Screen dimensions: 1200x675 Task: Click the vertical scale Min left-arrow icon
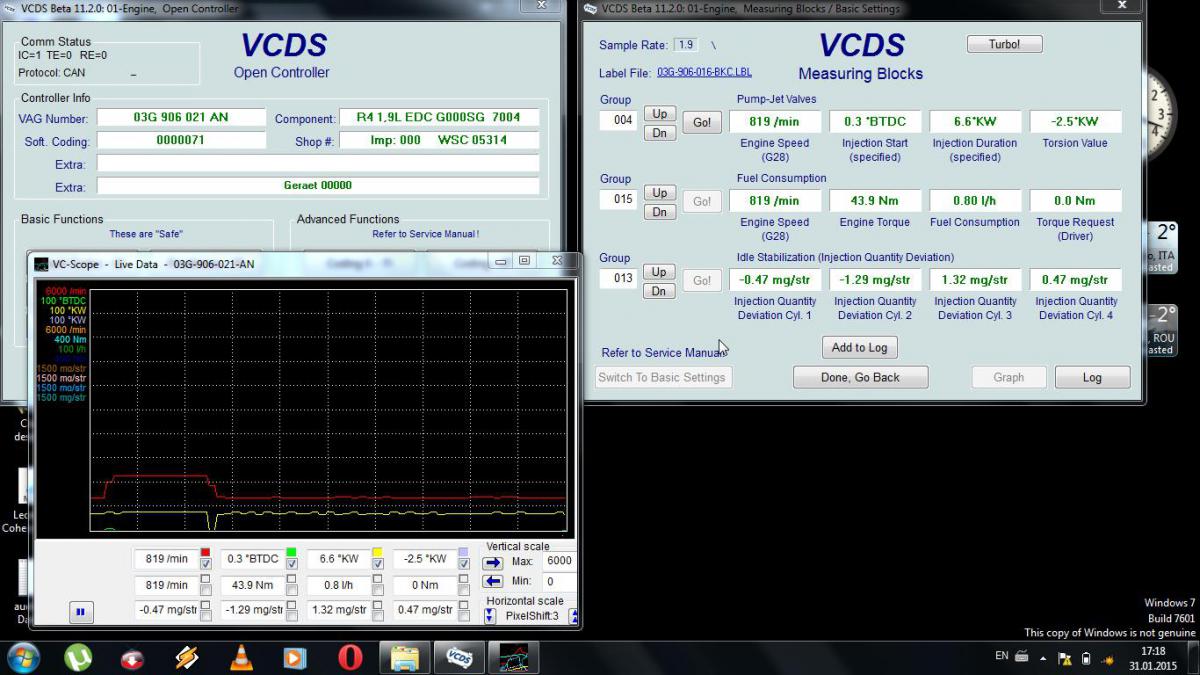[x=492, y=581]
